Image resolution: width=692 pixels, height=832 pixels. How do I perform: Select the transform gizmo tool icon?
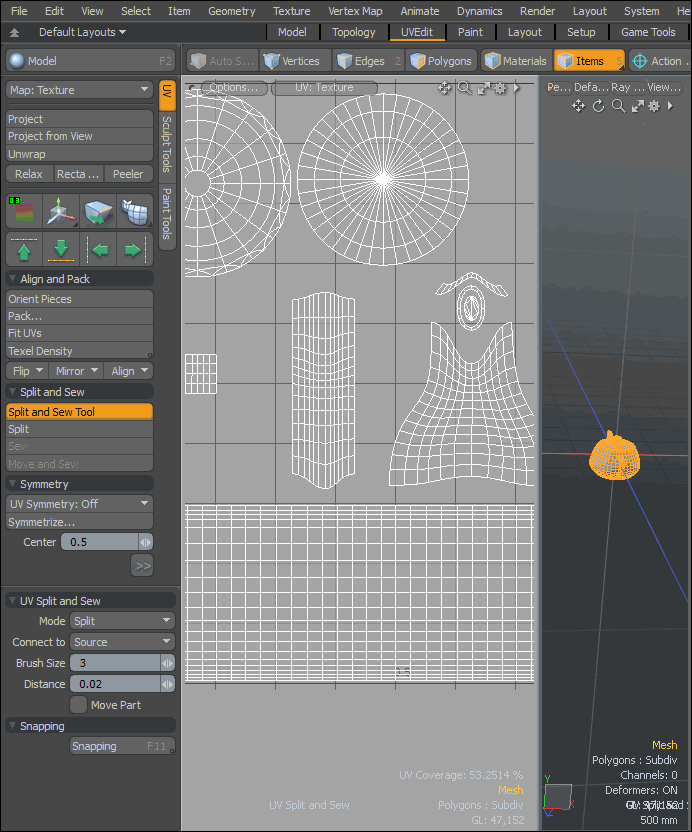pos(62,211)
